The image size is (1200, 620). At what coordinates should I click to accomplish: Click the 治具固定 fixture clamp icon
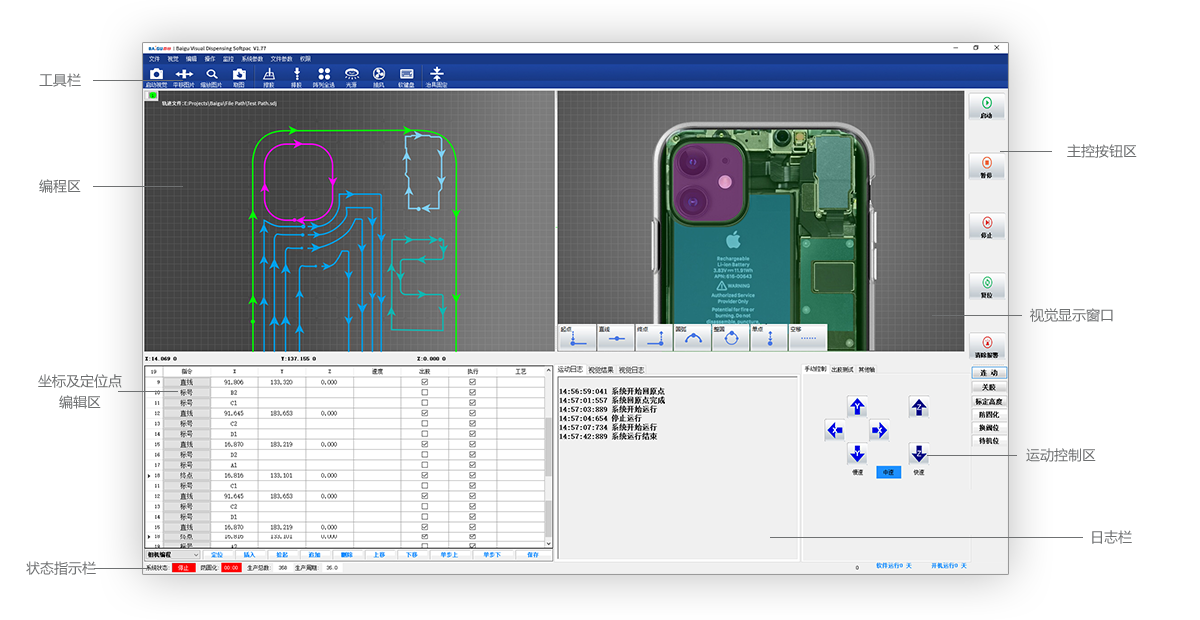pyautogui.click(x=437, y=75)
